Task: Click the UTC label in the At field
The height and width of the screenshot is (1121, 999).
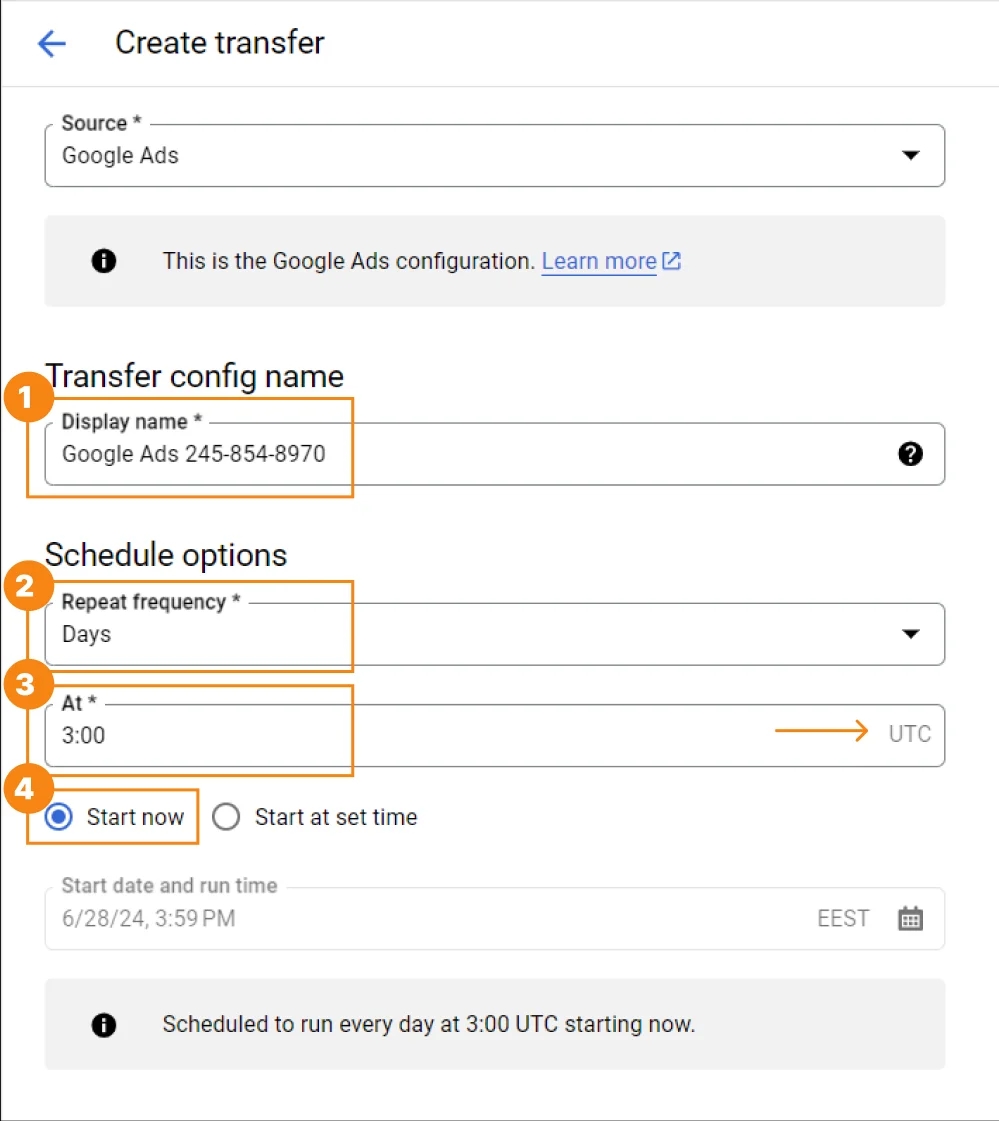Action: [910, 734]
